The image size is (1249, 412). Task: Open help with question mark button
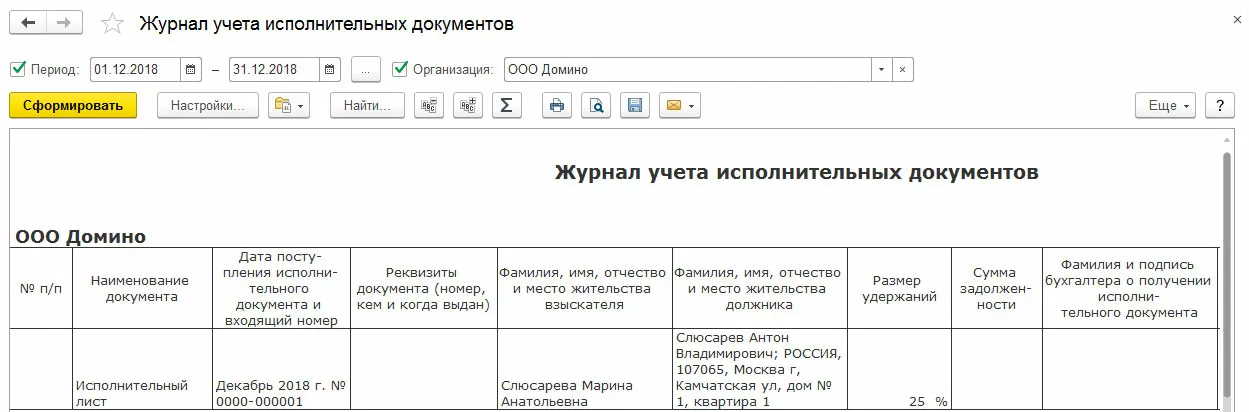pyautogui.click(x=1219, y=105)
